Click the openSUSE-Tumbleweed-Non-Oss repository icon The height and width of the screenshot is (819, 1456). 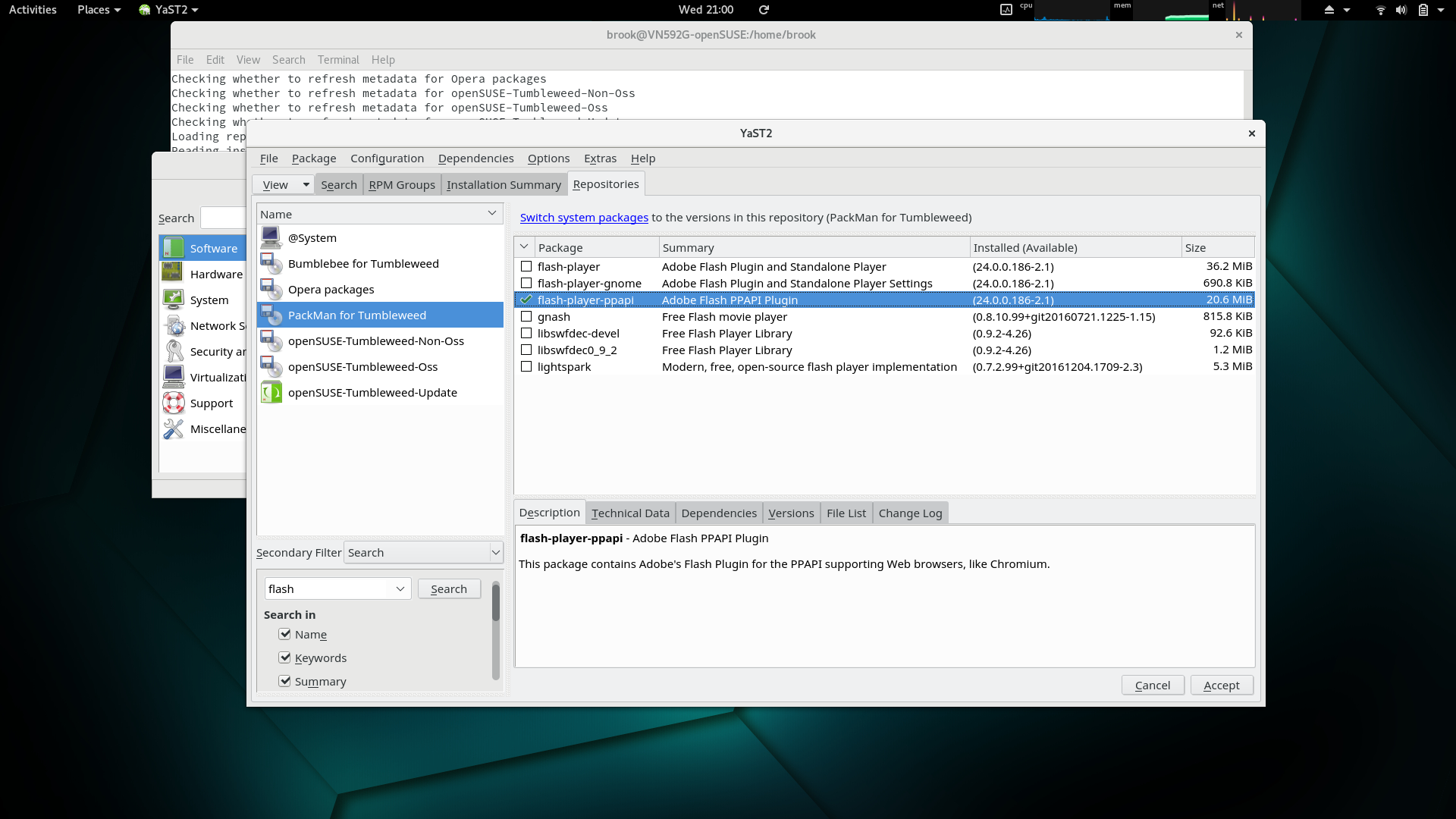[x=271, y=341]
